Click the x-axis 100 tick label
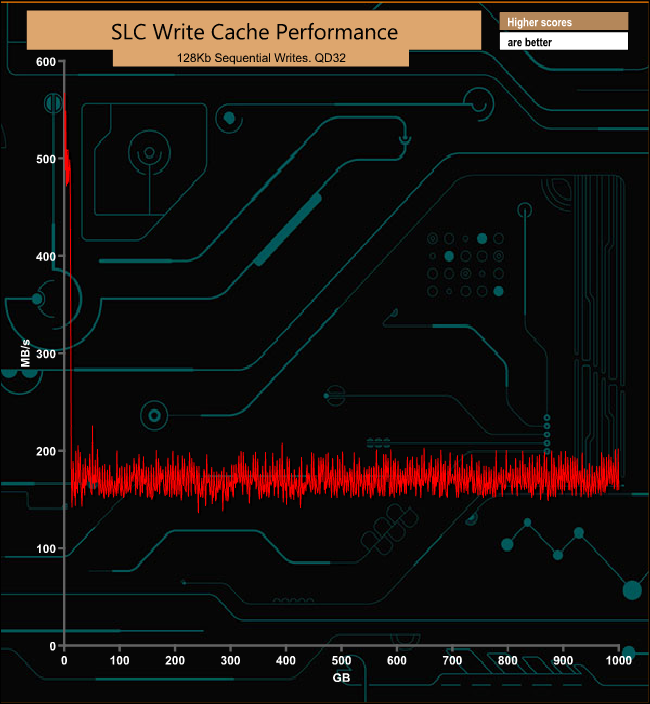This screenshot has height=704, width=650. tap(119, 660)
